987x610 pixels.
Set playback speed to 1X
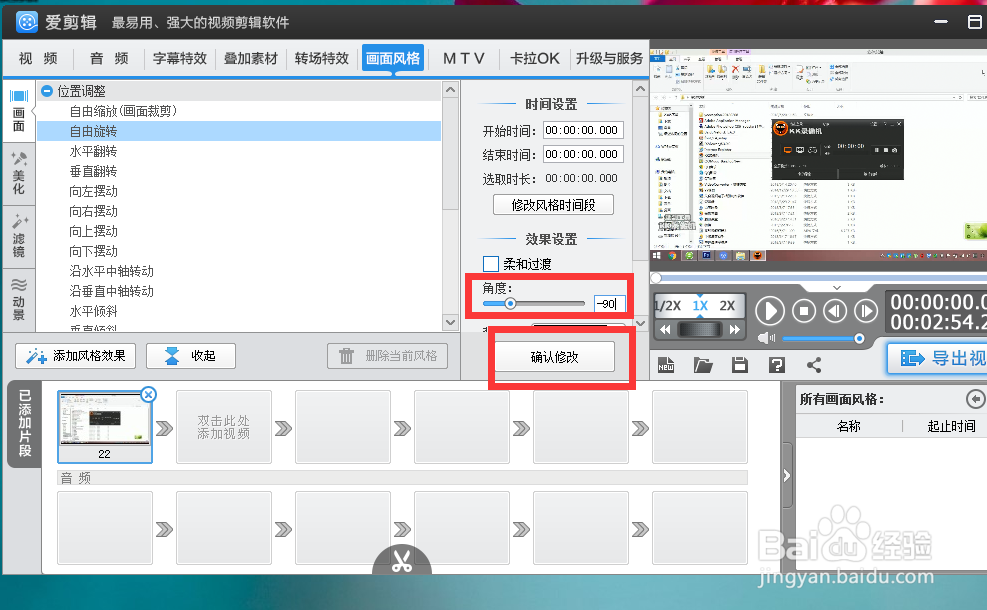coord(700,306)
